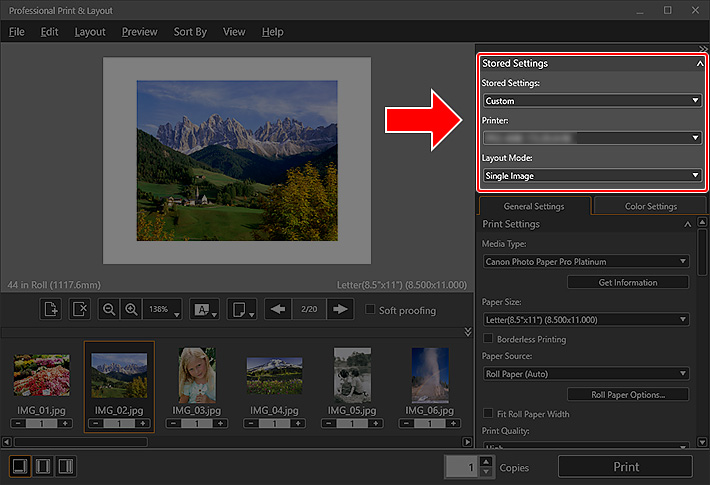
Task: Enable Soft proofing checkbox
Action: click(371, 310)
